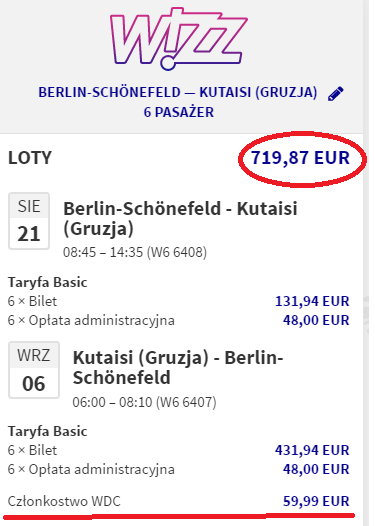Click the return flight time 06:00 – 08:10
The width and height of the screenshot is (375, 526).
tap(112, 402)
